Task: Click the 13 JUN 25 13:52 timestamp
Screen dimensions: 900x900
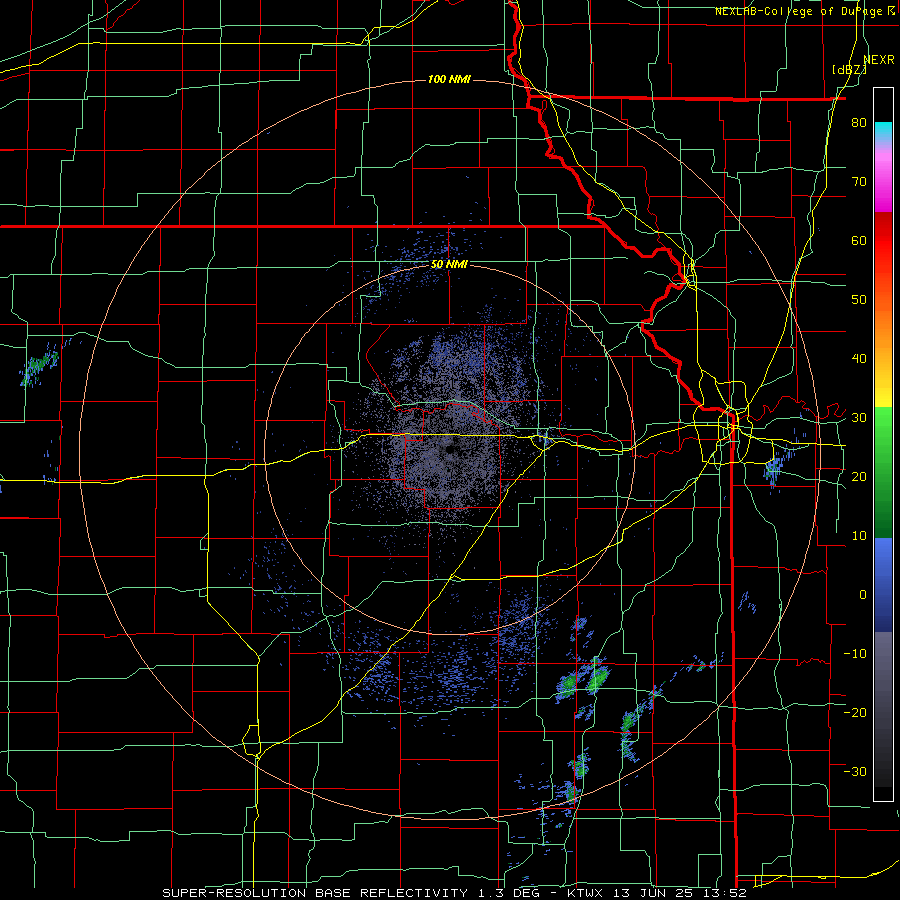Action: click(x=680, y=893)
